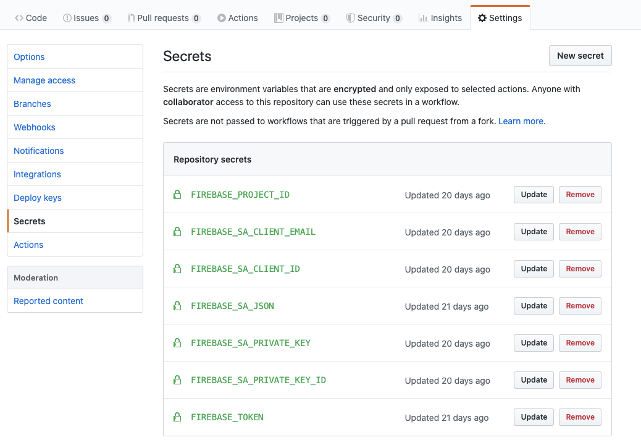Click the Settings gear icon
641x440 pixels.
(482, 18)
